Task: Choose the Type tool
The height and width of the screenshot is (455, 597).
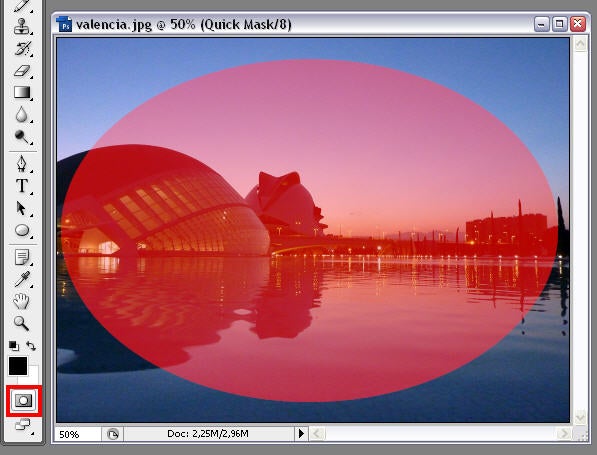Action: [22, 186]
